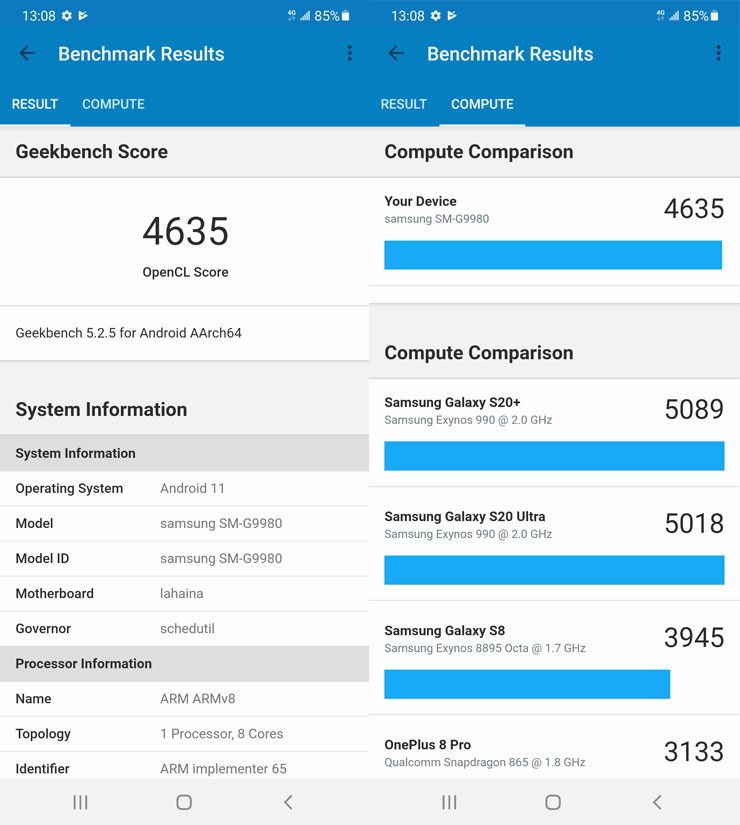
Task: Tap Samsung Galaxy S20+ score bar
Action: point(554,456)
